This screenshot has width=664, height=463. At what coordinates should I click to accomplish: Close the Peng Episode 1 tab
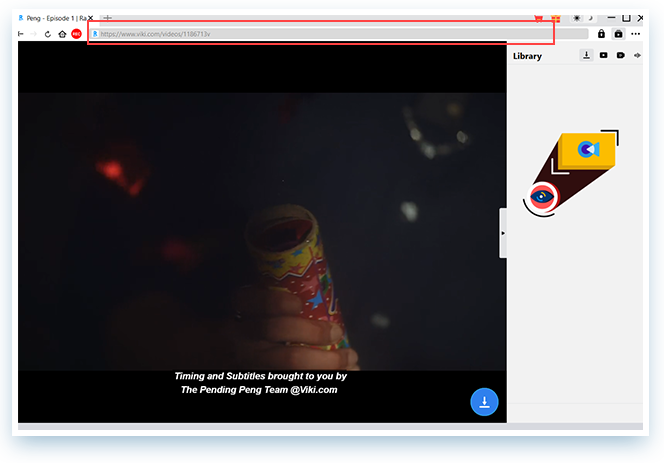click(x=90, y=18)
